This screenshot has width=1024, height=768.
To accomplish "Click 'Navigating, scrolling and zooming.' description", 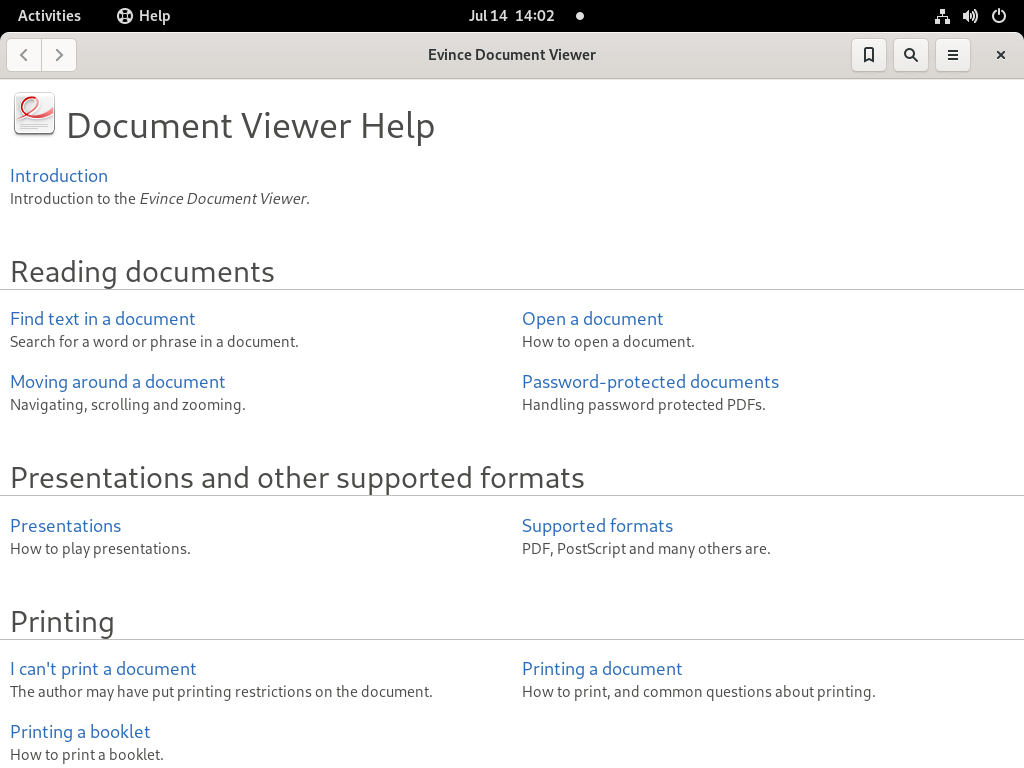I will pos(128,405).
